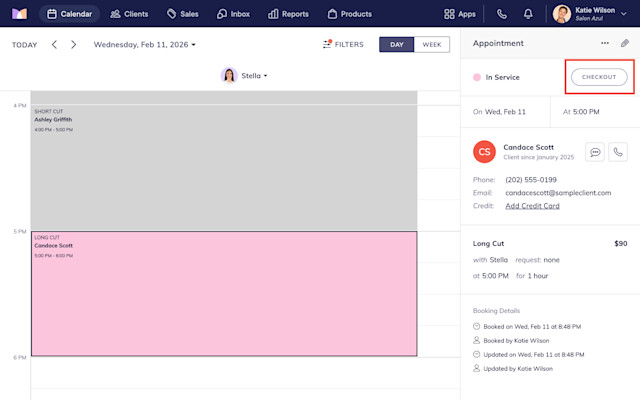Open the phone dialer icon in top bar
Screen dimensions: 640x400
coord(502,14)
